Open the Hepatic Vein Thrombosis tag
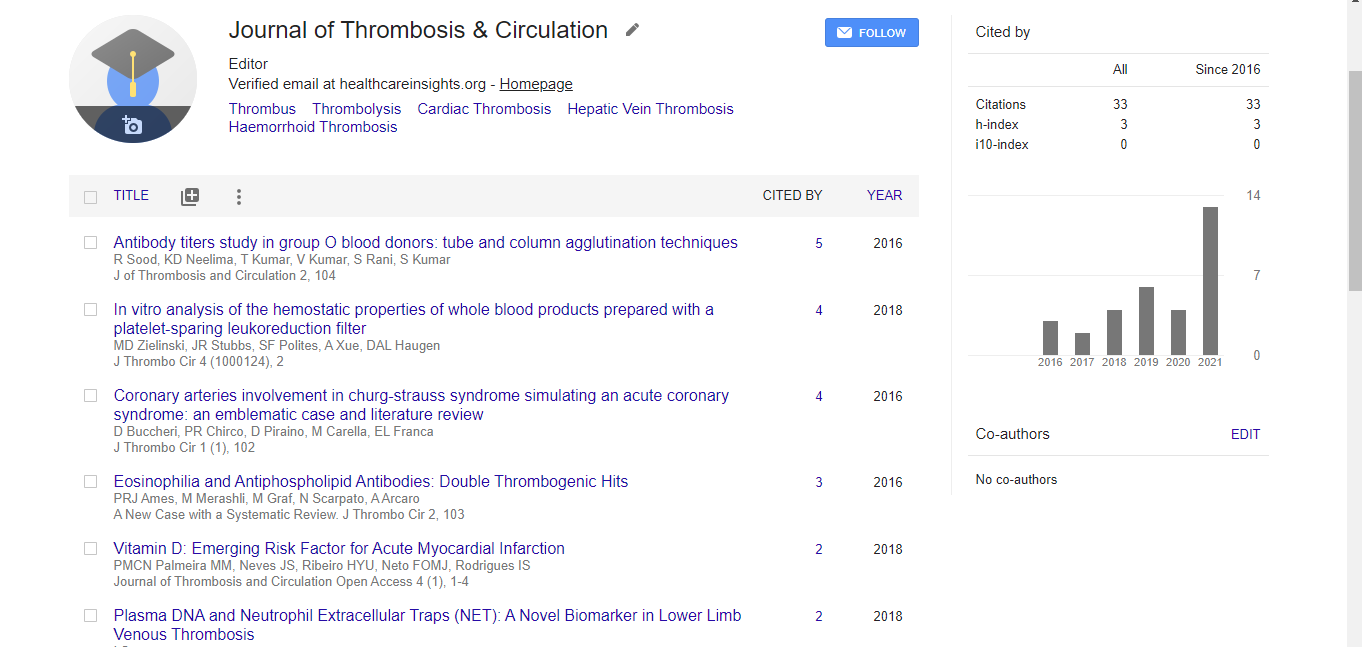The width and height of the screenshot is (1362, 647). (x=650, y=109)
